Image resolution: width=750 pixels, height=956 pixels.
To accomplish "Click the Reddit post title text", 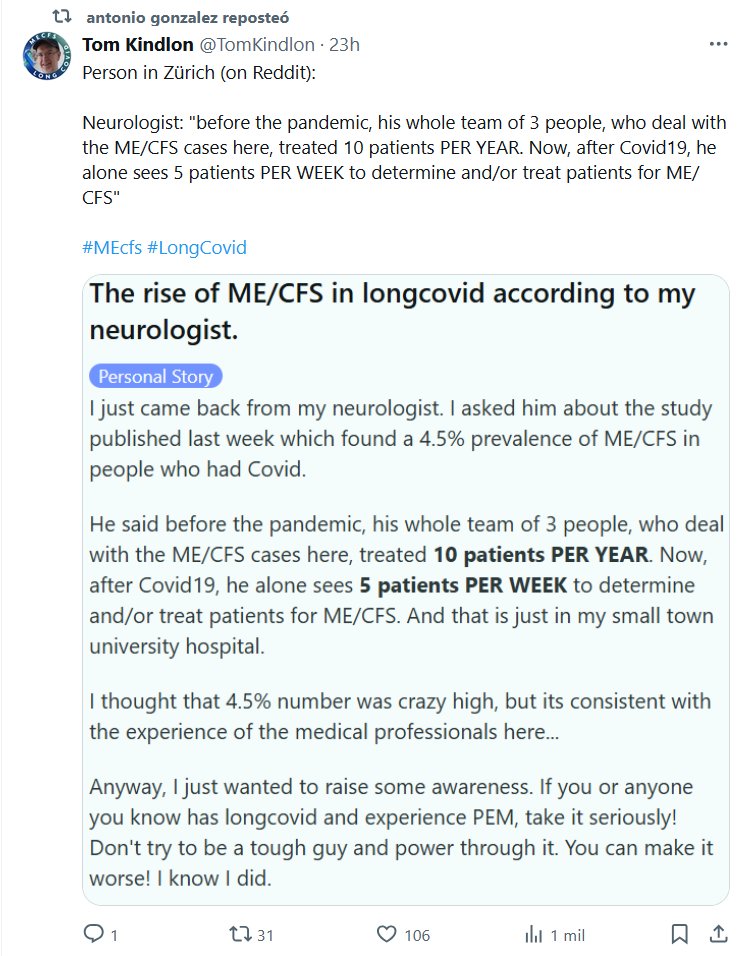I will (x=391, y=311).
